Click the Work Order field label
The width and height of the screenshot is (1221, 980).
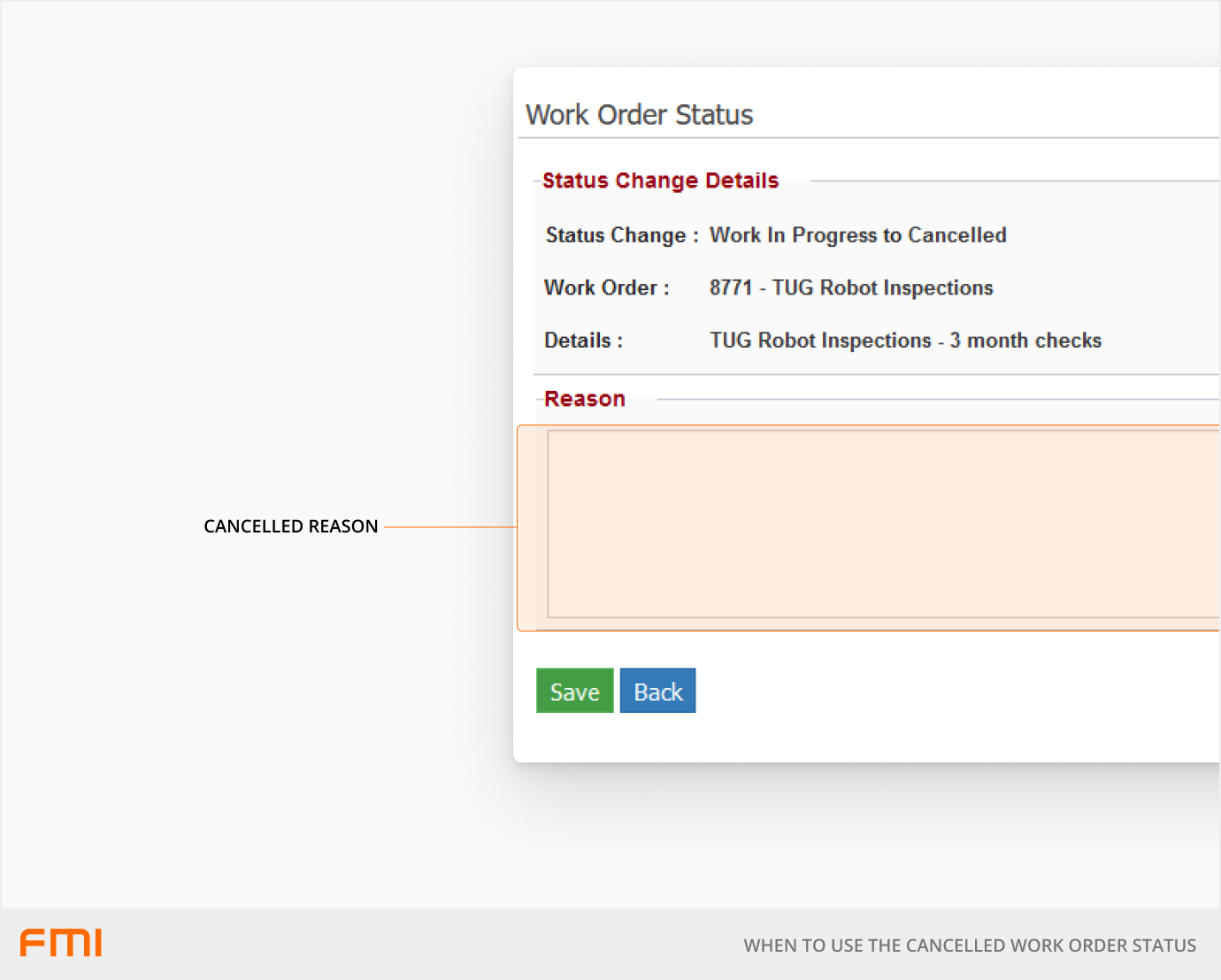coord(606,288)
